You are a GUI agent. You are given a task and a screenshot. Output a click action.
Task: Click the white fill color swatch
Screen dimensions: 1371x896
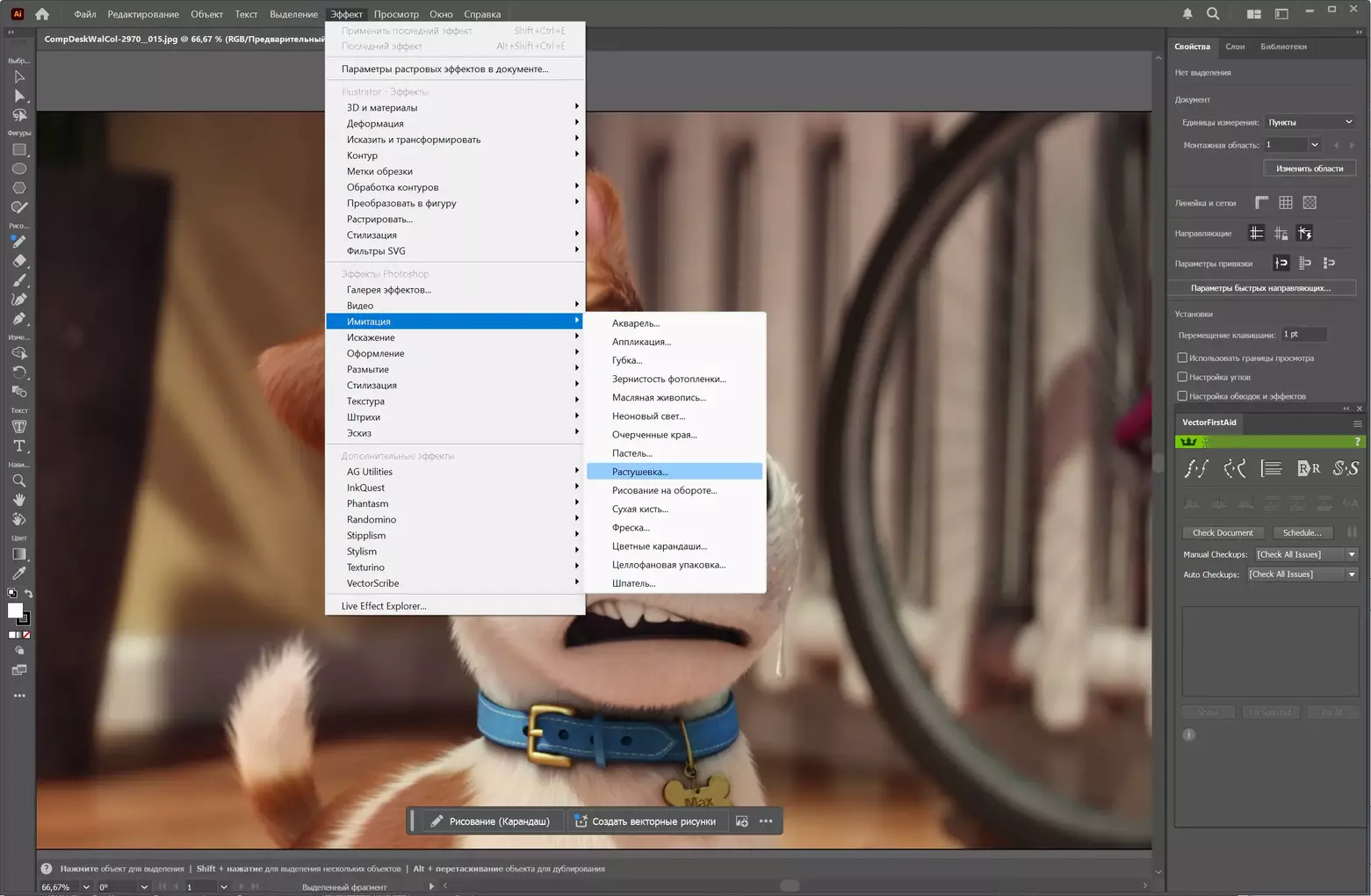click(x=15, y=611)
